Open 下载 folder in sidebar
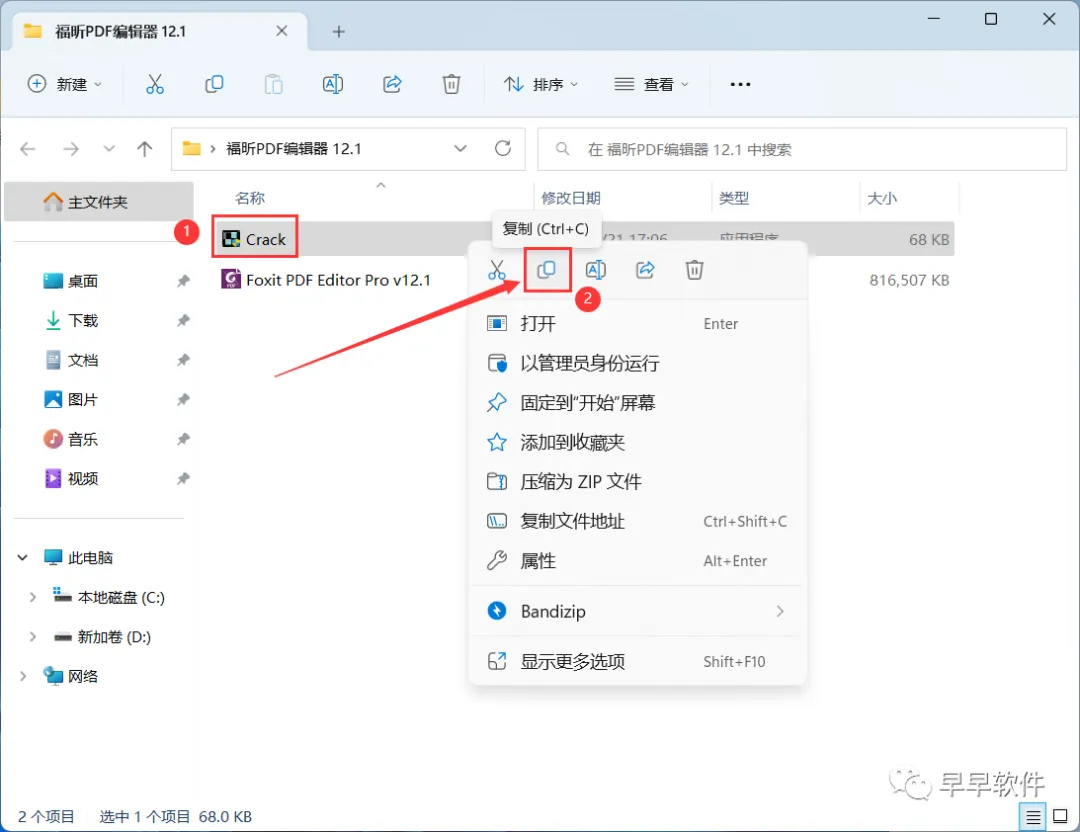This screenshot has width=1080, height=832. pos(83,320)
